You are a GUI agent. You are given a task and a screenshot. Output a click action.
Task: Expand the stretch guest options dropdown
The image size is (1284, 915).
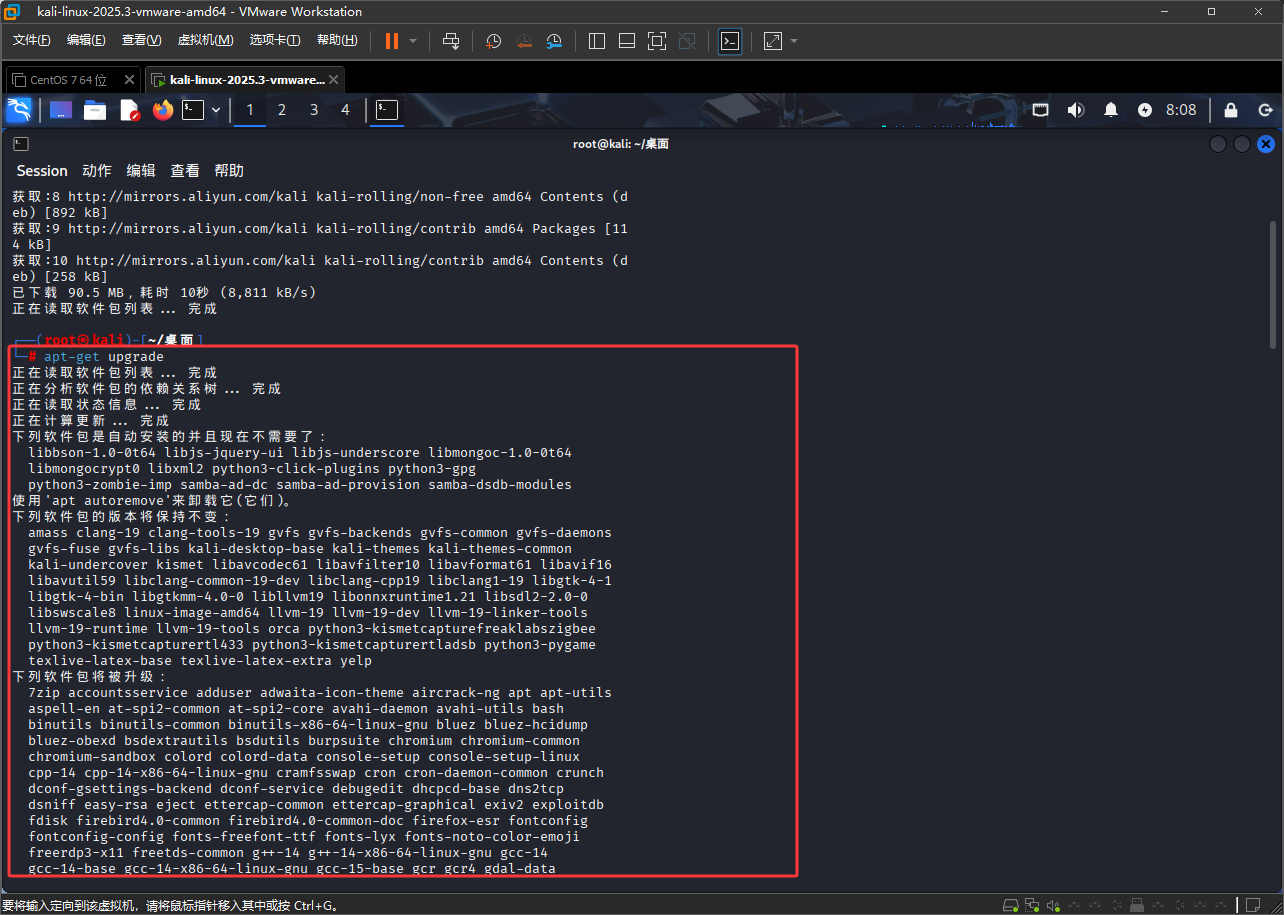794,41
